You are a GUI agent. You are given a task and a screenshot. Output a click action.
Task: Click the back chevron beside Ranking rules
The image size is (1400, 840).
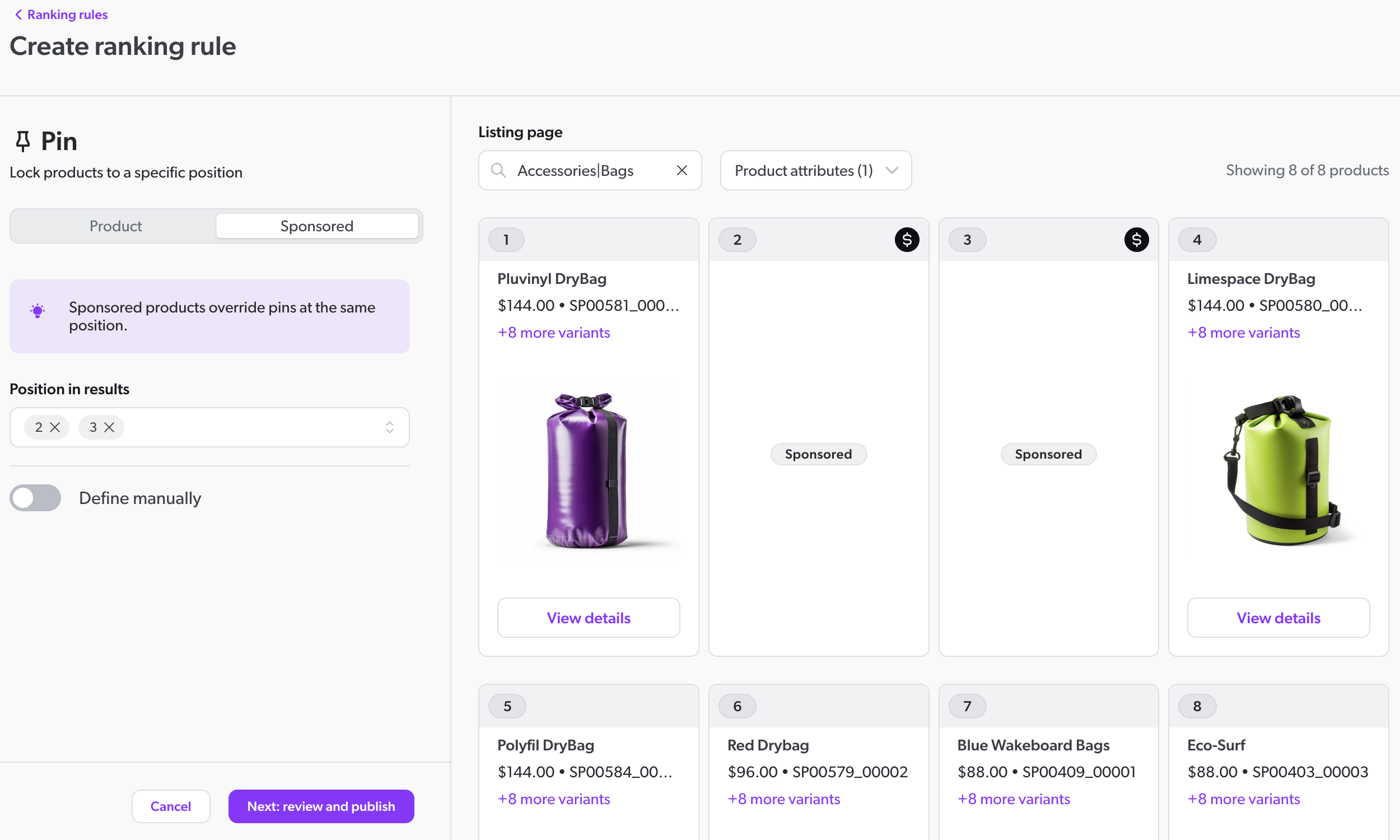point(18,14)
